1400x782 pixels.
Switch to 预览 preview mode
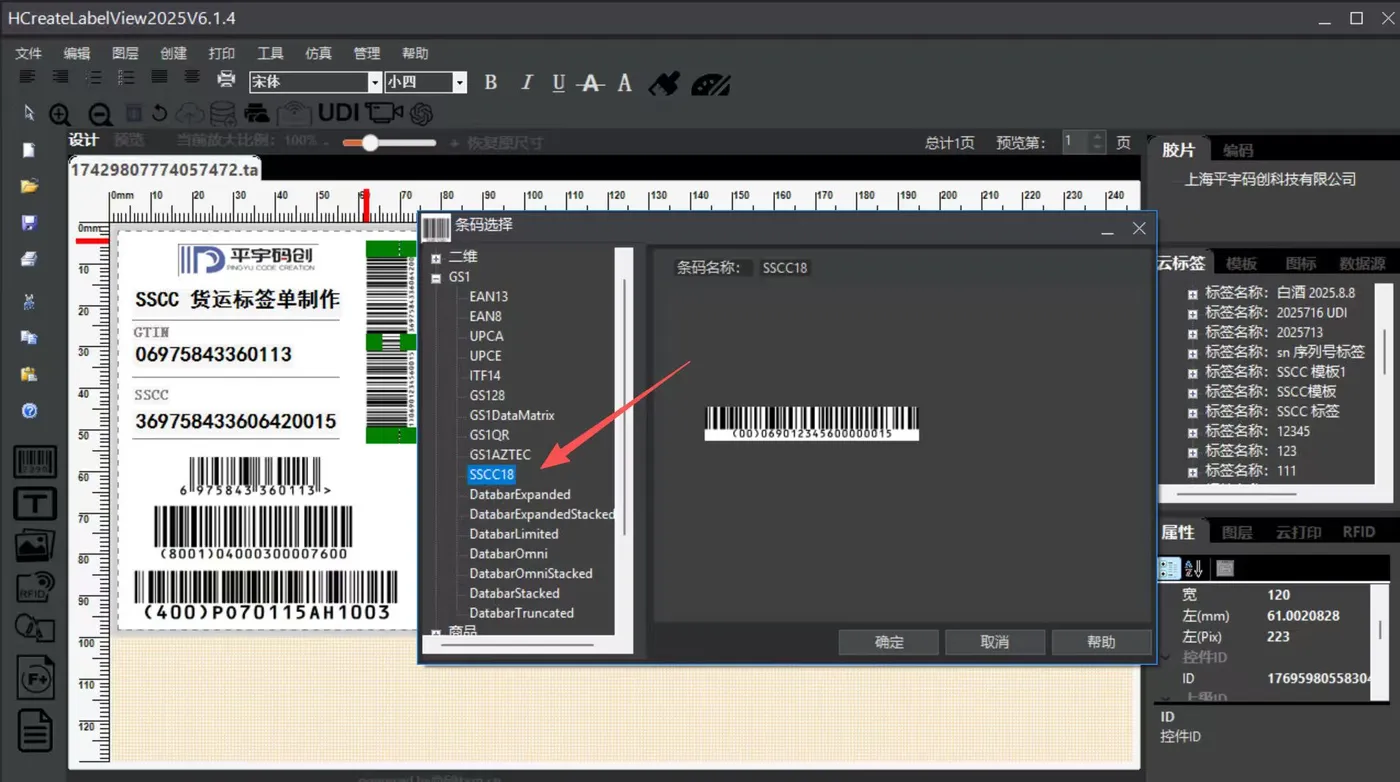[x=129, y=141]
